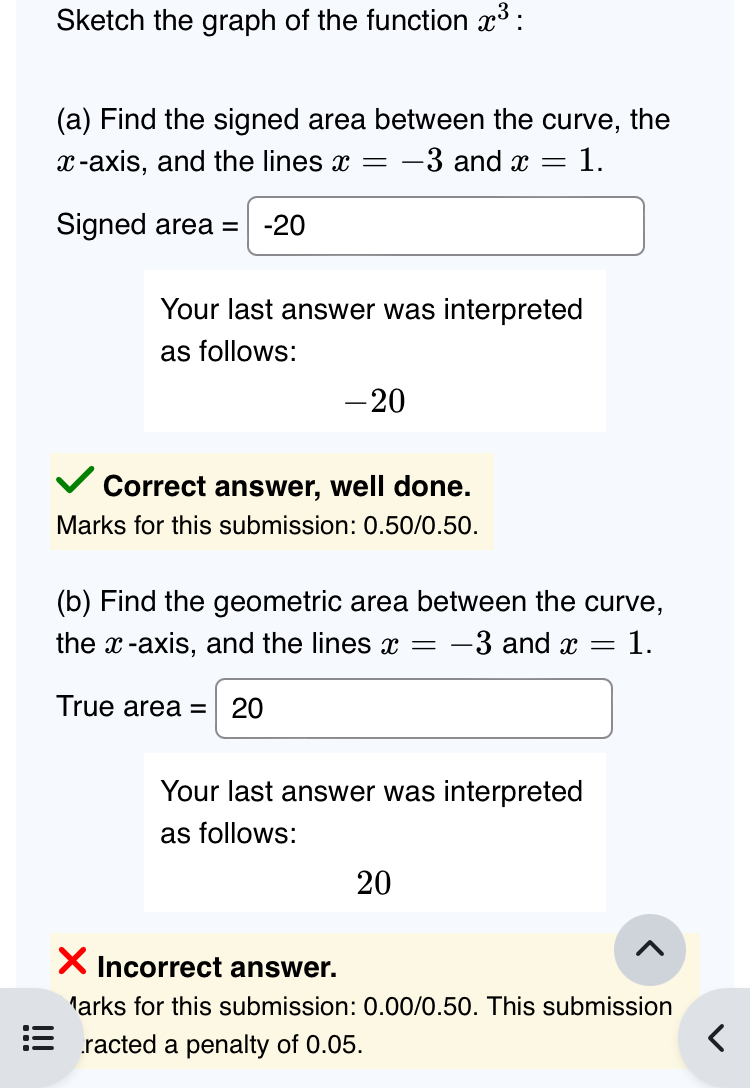
Task: Click the red X beside 'Incorrect answer'
Action: [x=71, y=963]
